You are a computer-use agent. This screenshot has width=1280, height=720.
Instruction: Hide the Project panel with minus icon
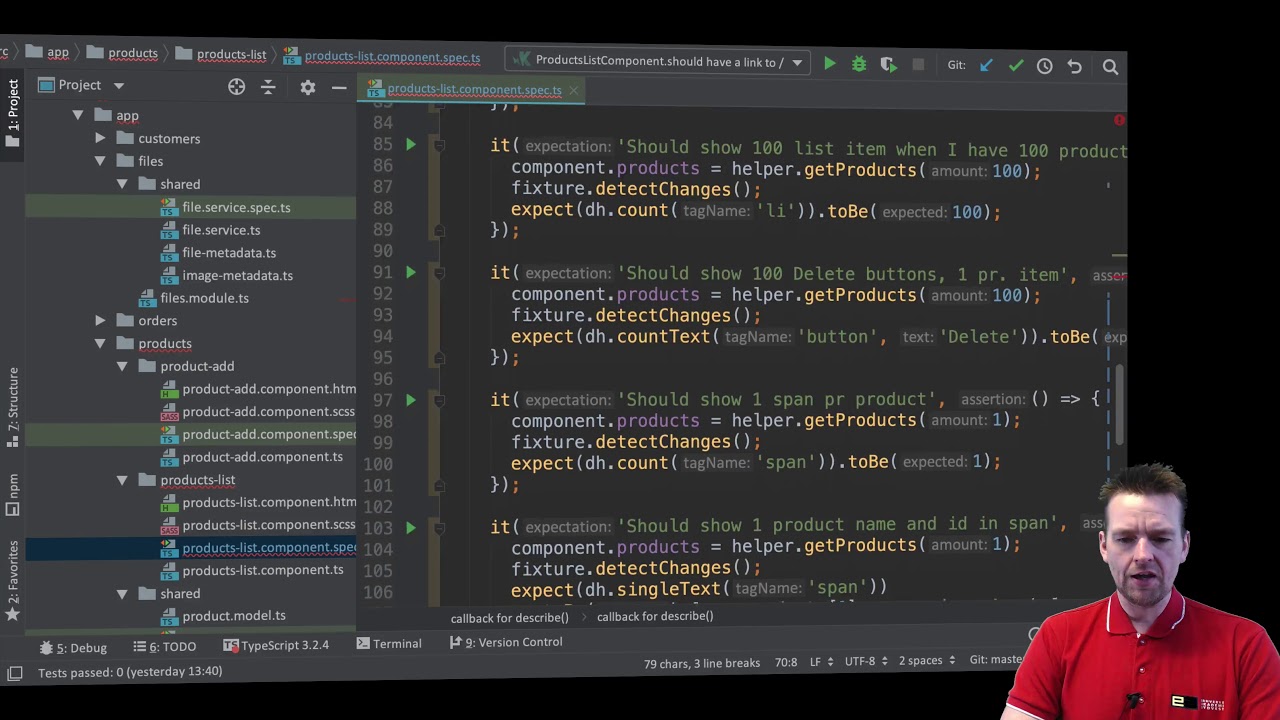pos(339,88)
